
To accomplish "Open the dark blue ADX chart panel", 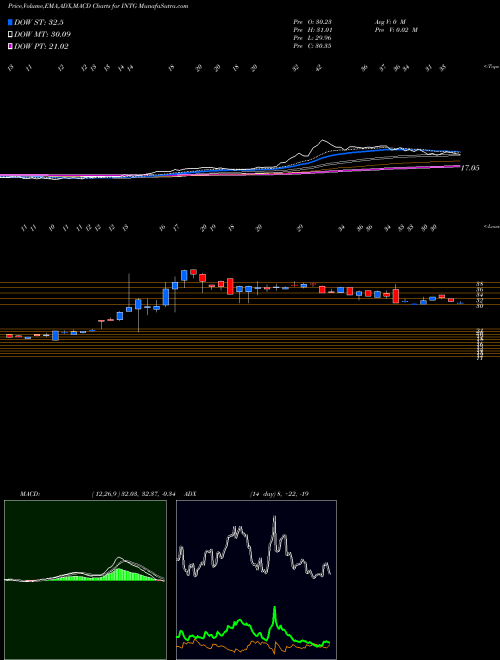I will 256,580.
